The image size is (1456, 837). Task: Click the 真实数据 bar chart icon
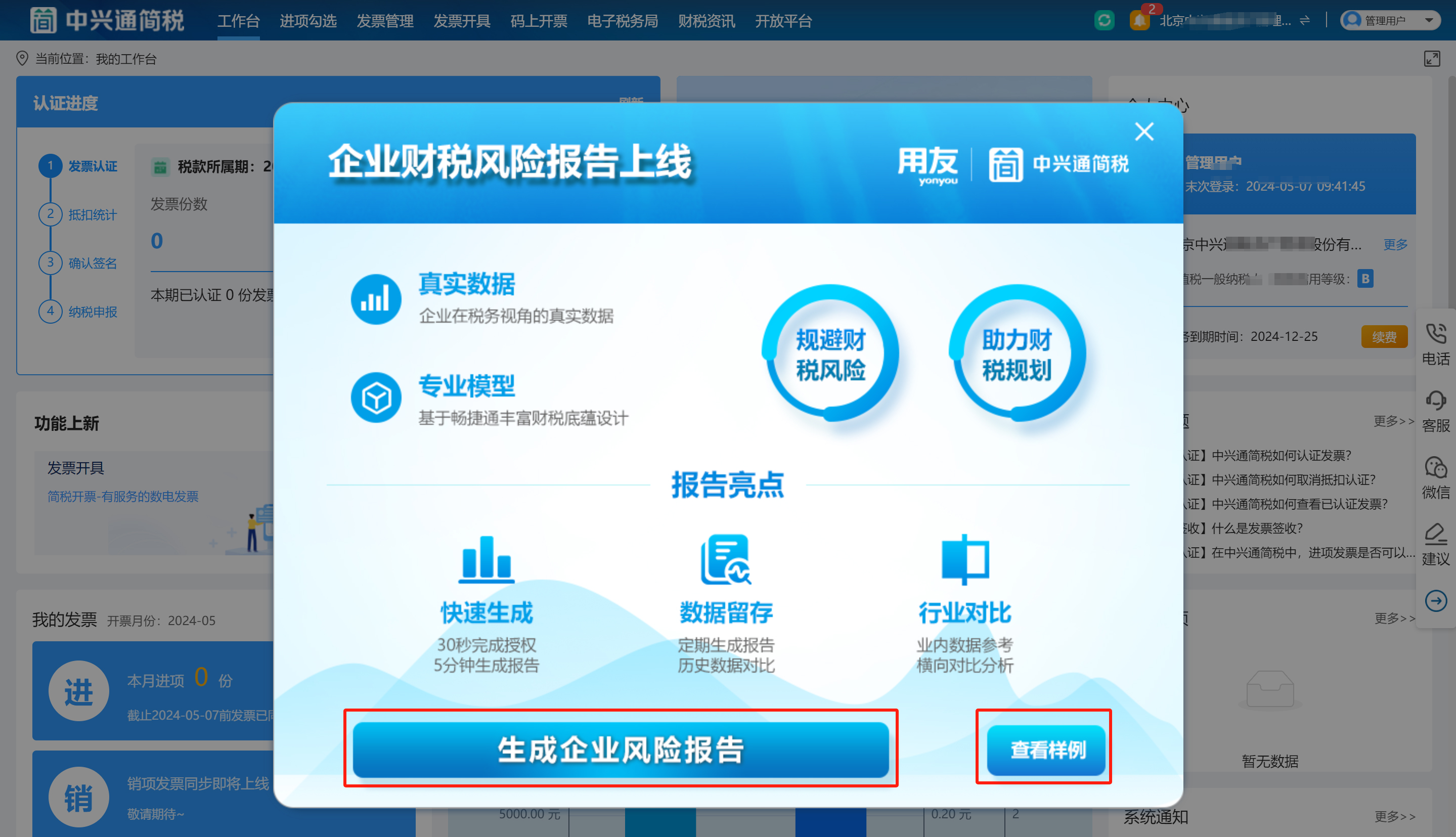pos(376,299)
